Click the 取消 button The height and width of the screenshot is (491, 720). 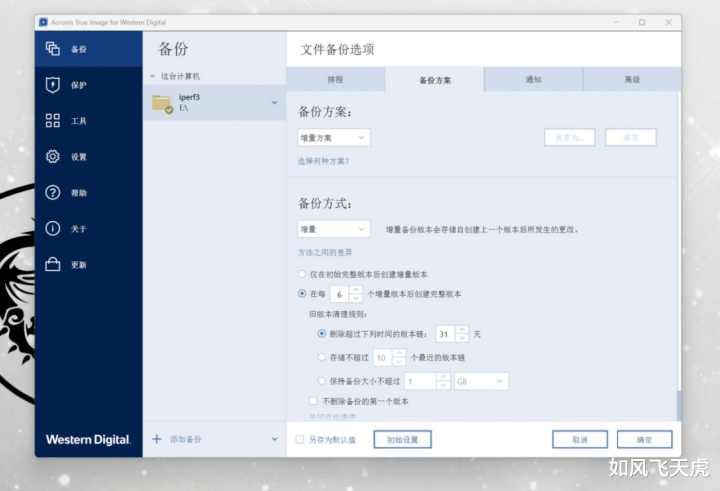580,440
